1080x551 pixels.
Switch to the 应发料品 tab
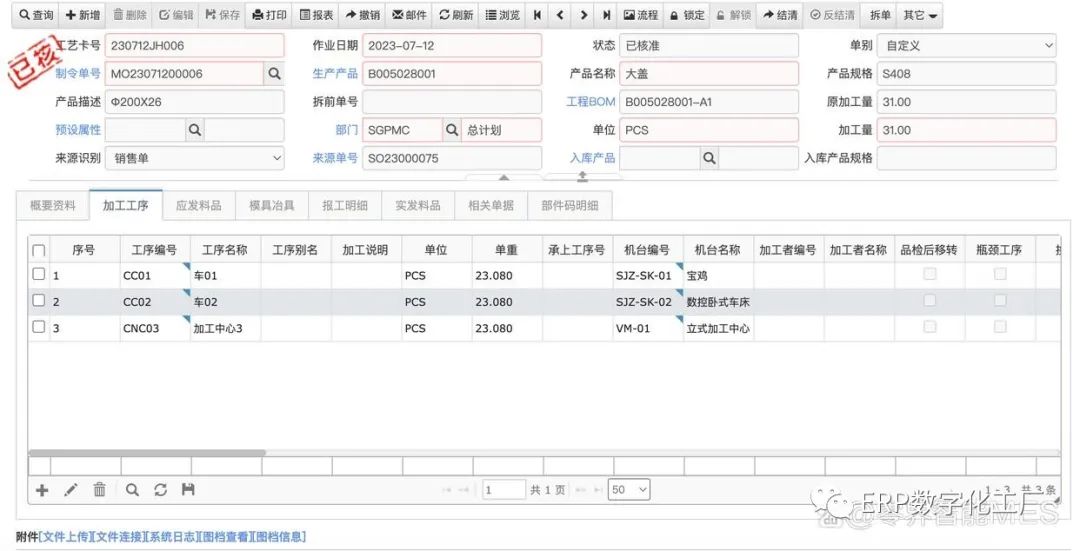click(198, 205)
